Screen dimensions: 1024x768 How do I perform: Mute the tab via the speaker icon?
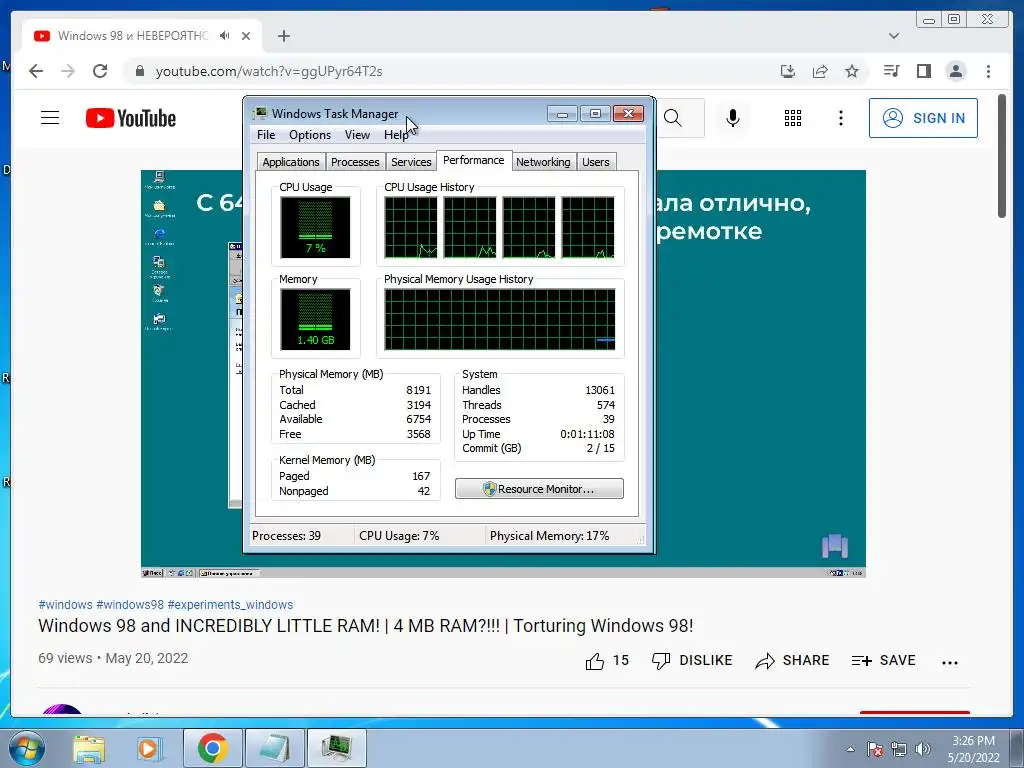[225, 36]
